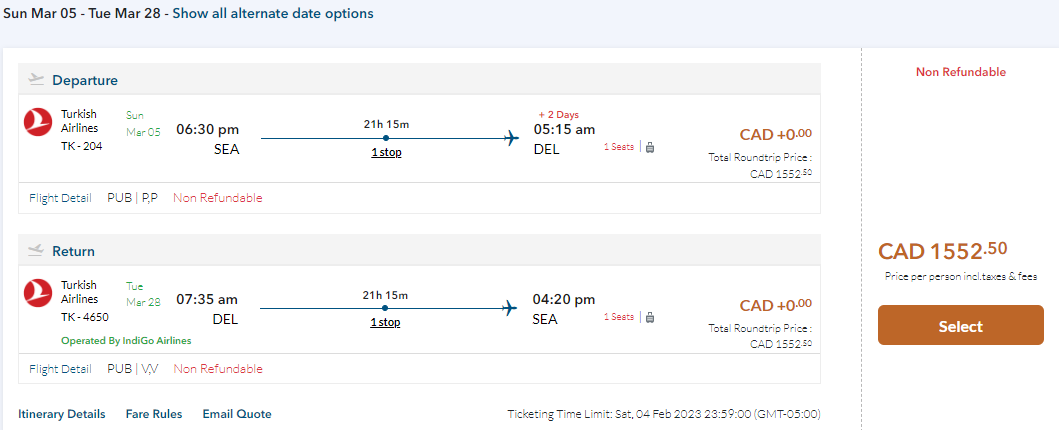This screenshot has width=1059, height=430.
Task: Open the Itinerary Details tab
Action: 61,414
